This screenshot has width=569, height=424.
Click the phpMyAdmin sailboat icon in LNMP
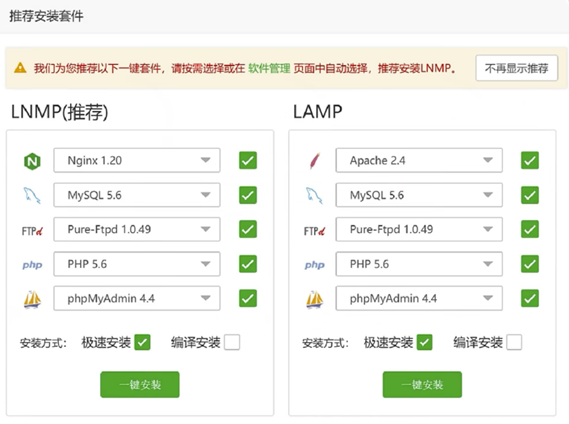click(x=32, y=299)
